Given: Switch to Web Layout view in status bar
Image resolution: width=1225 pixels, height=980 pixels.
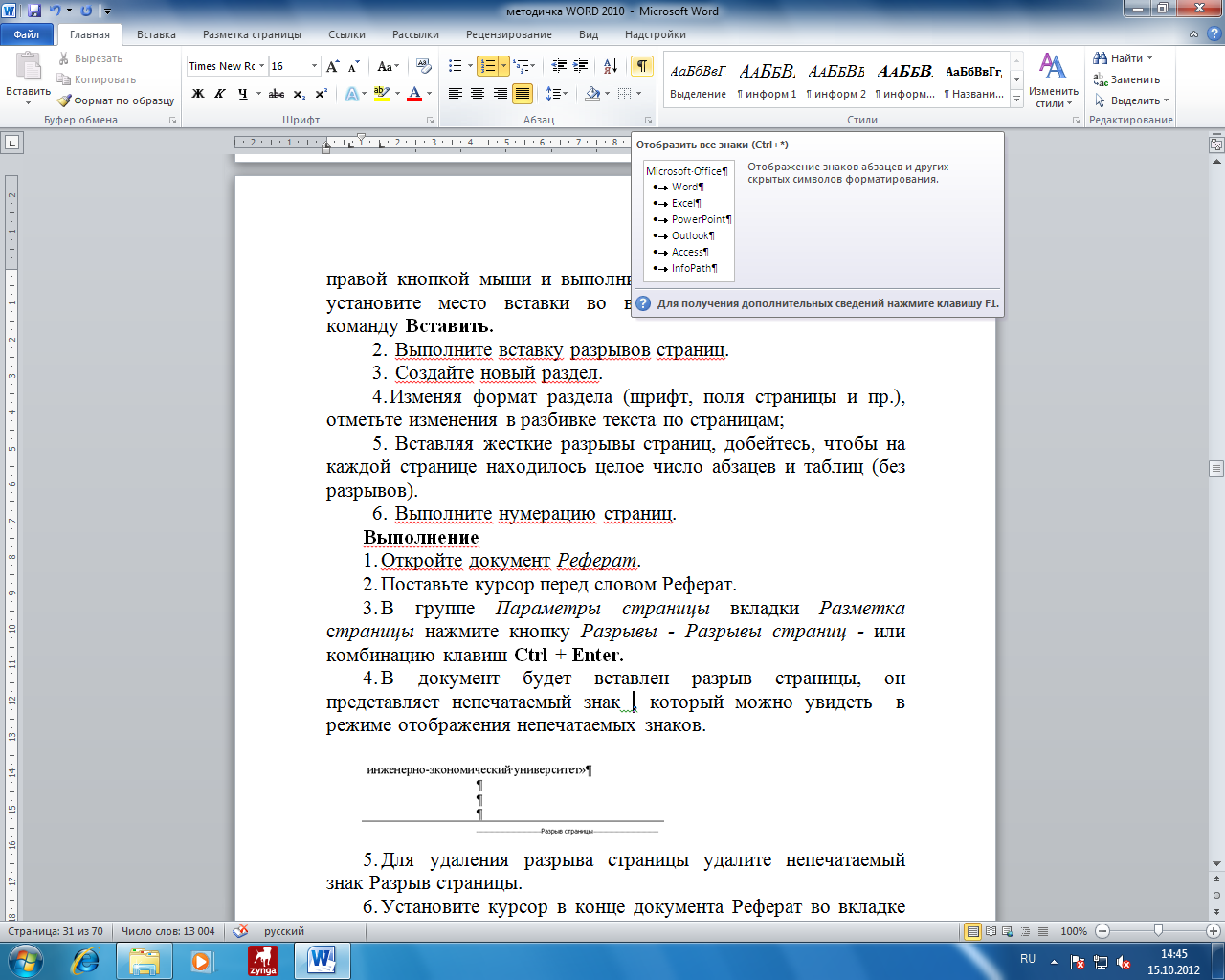Looking at the screenshot, I should (1009, 931).
